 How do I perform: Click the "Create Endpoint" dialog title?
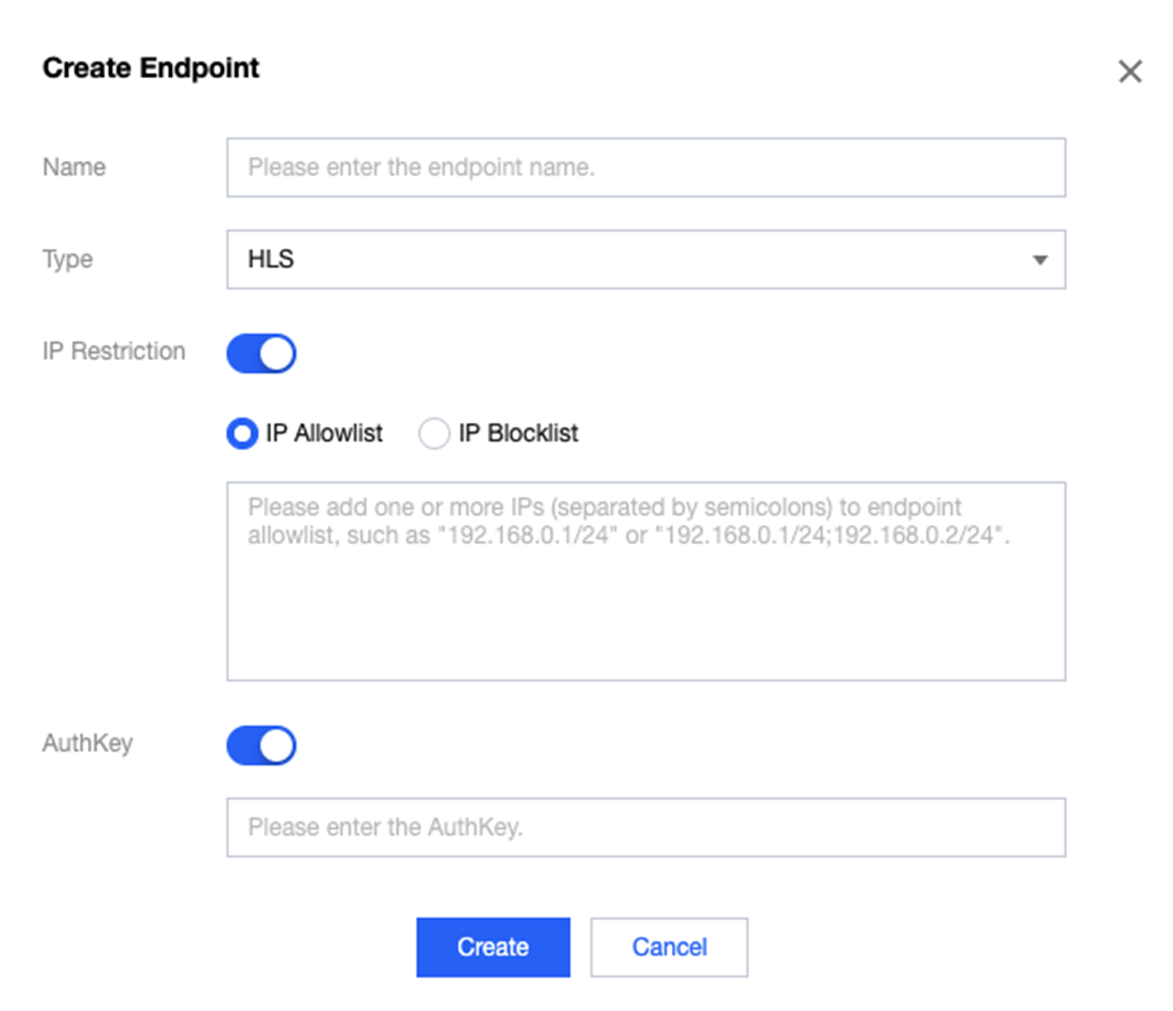151,68
